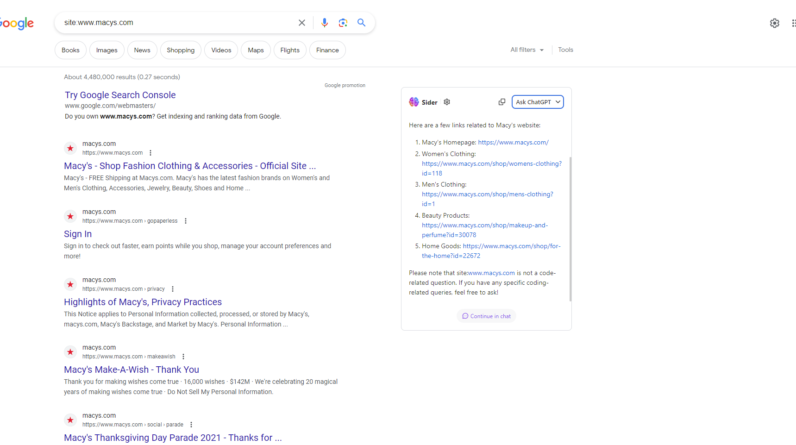The image size is (796, 445).
Task: Expand the Ask ChatGPT dropdown
Action: [x=538, y=102]
